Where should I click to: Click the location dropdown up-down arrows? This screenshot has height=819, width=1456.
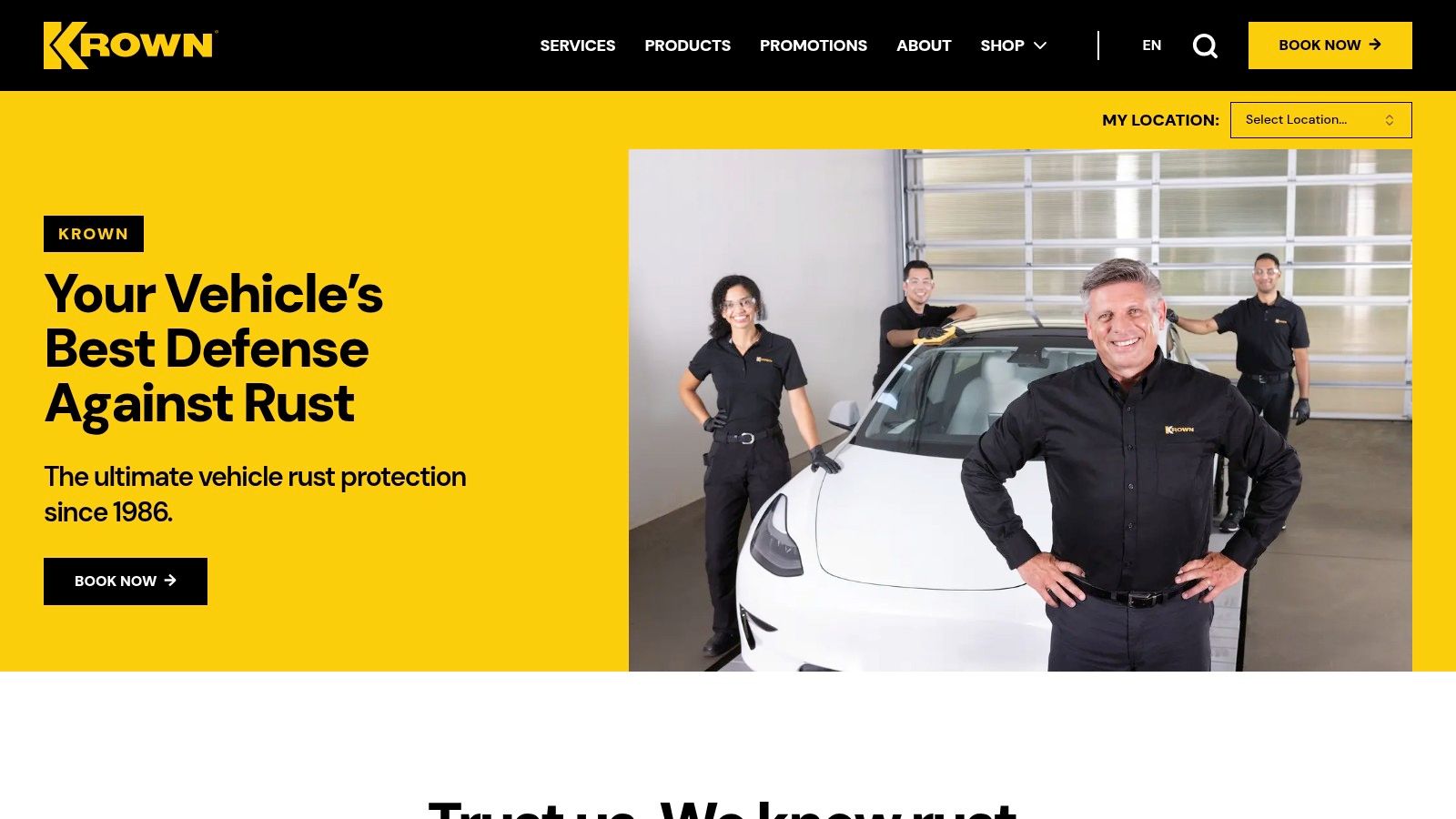tap(1389, 120)
